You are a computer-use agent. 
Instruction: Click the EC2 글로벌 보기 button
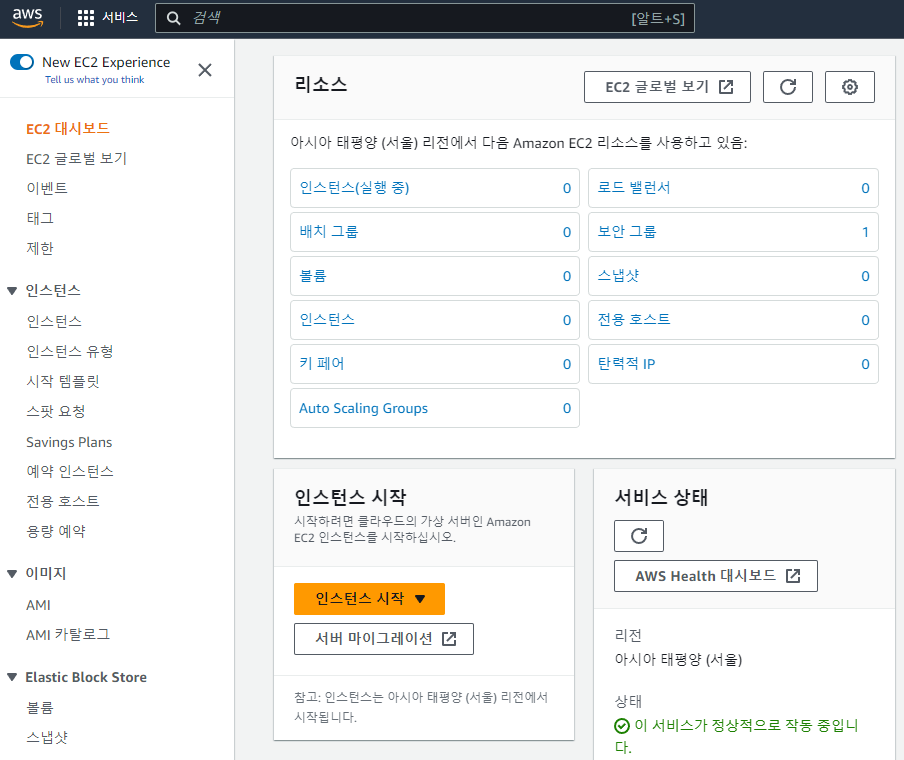tap(667, 87)
